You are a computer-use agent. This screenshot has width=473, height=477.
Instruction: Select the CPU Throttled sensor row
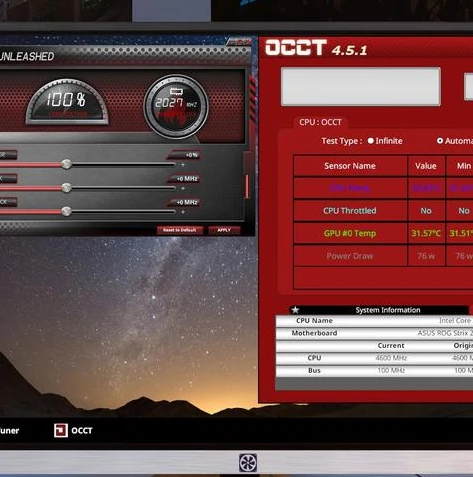click(383, 211)
